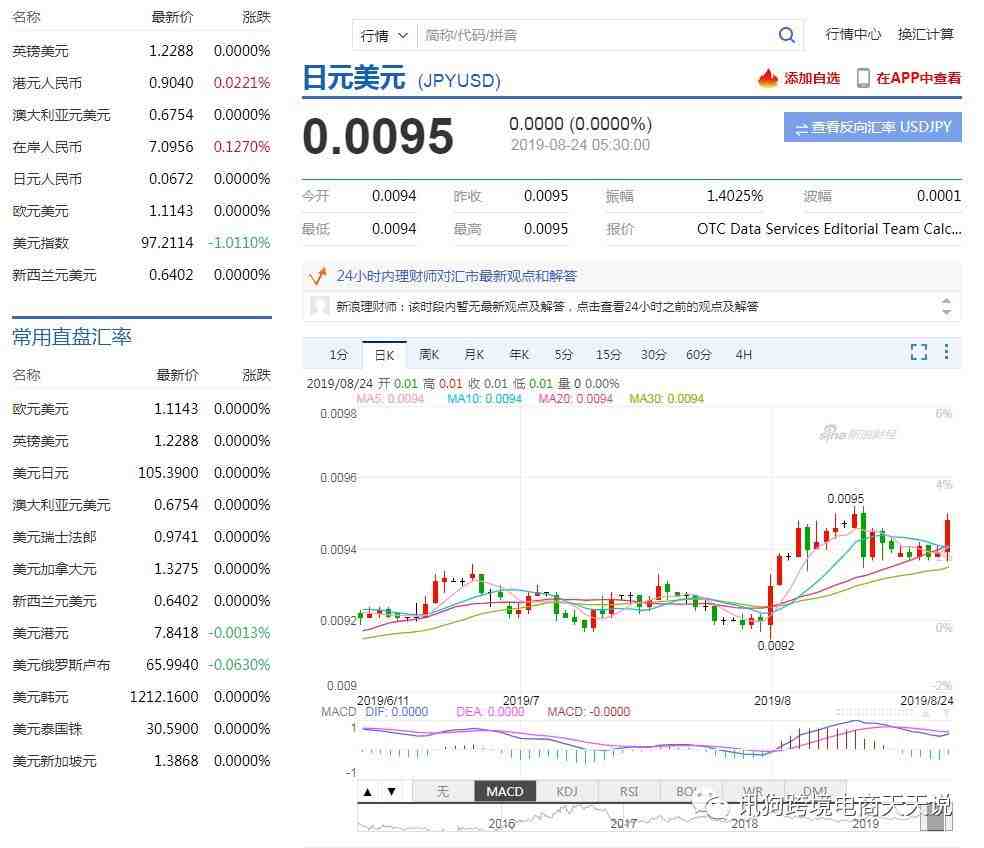984x848 pixels.
Task: Click the MA10 moving average label
Action: pos(484,399)
